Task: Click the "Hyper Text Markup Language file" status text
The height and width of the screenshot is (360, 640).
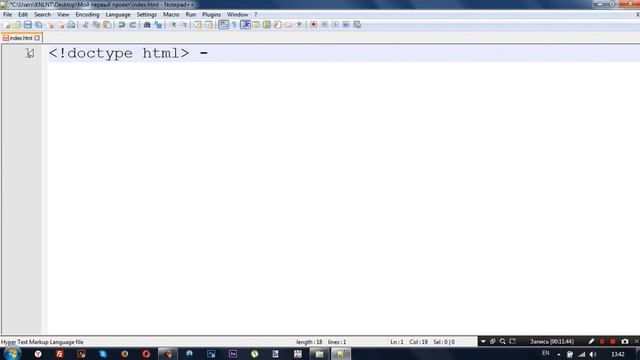Action: tap(42, 342)
